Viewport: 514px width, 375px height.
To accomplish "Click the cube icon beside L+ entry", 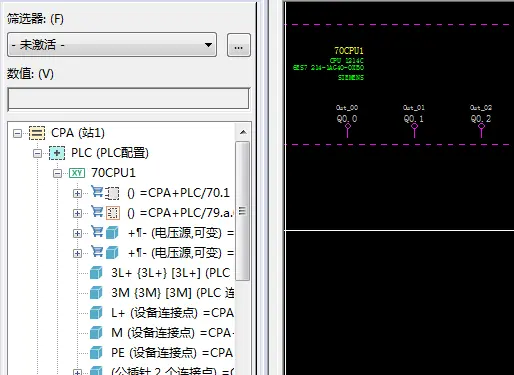I will (96, 313).
